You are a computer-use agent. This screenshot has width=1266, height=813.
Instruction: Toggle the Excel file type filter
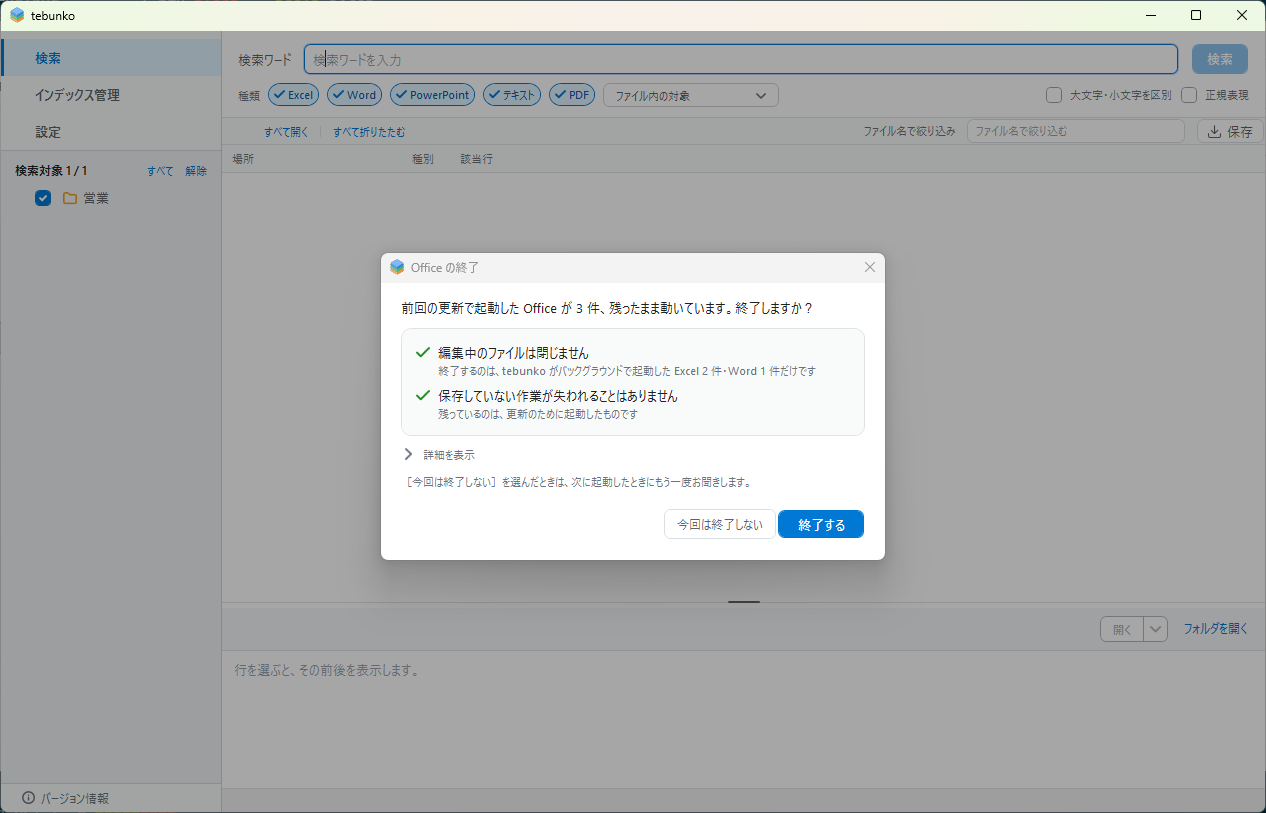294,95
